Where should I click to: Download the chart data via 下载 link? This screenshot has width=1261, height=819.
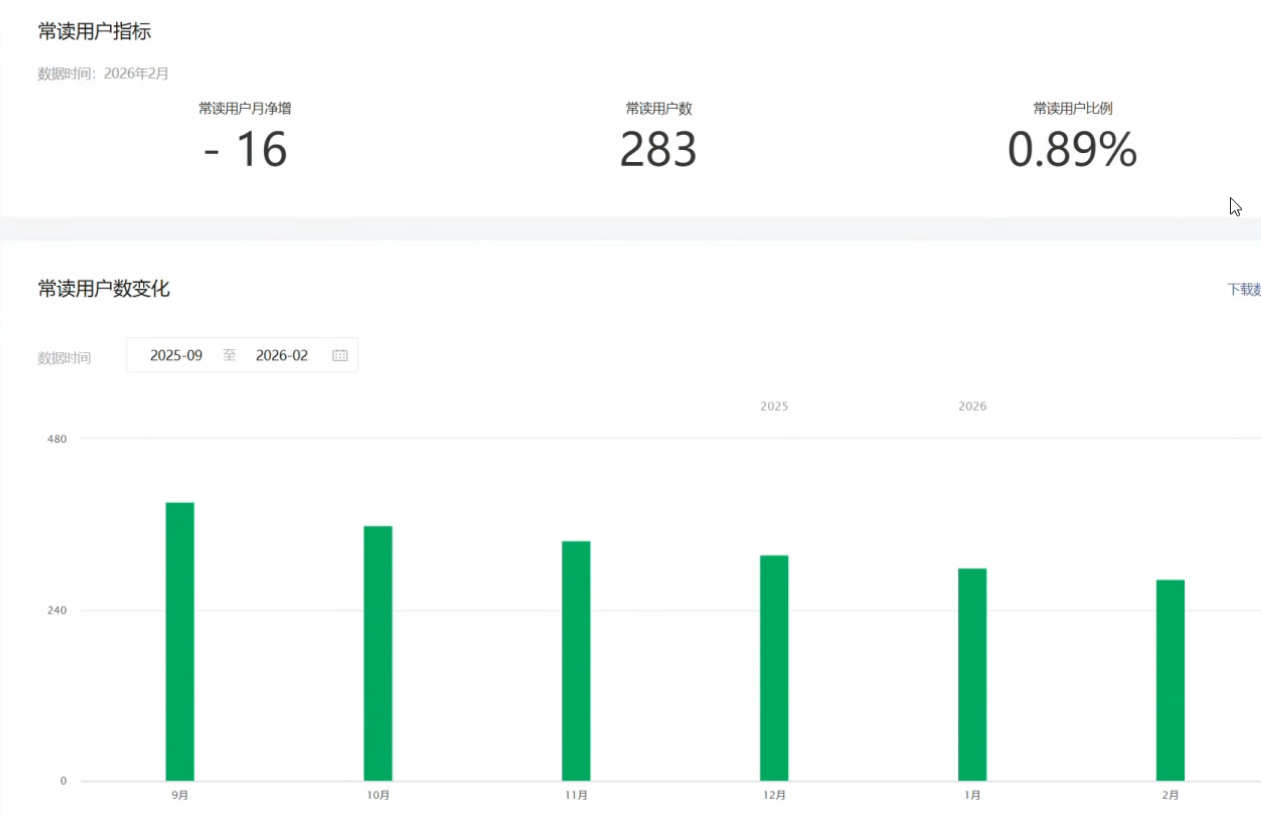click(1243, 289)
